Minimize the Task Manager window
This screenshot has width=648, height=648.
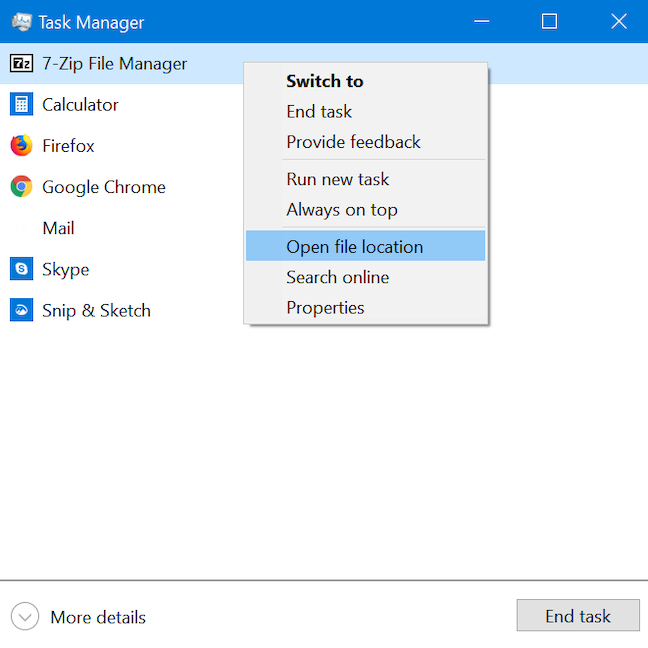482,21
